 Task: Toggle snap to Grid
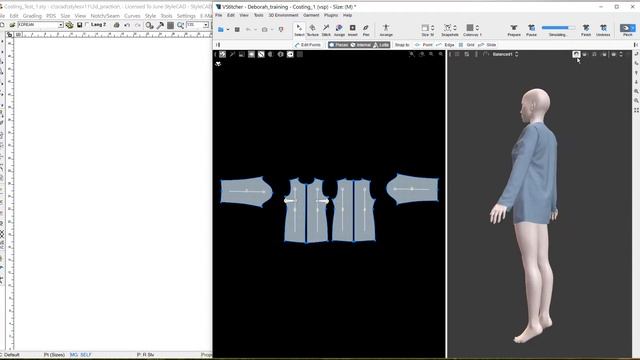pos(467,45)
